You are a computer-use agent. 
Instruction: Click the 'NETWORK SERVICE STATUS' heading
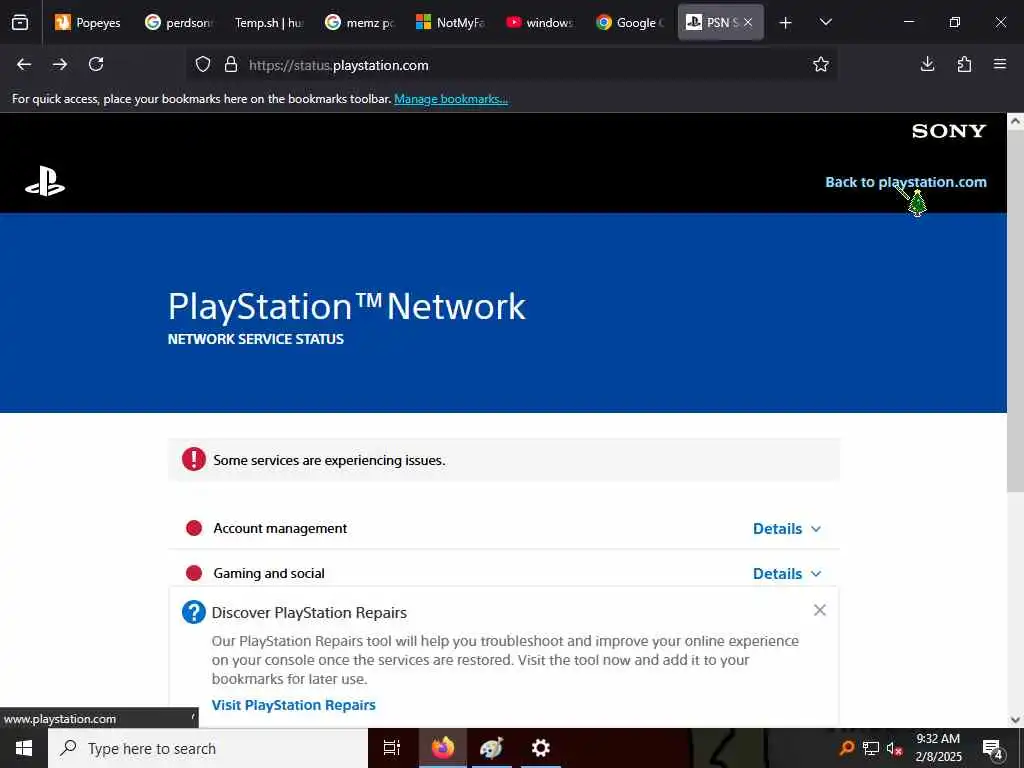tap(255, 339)
